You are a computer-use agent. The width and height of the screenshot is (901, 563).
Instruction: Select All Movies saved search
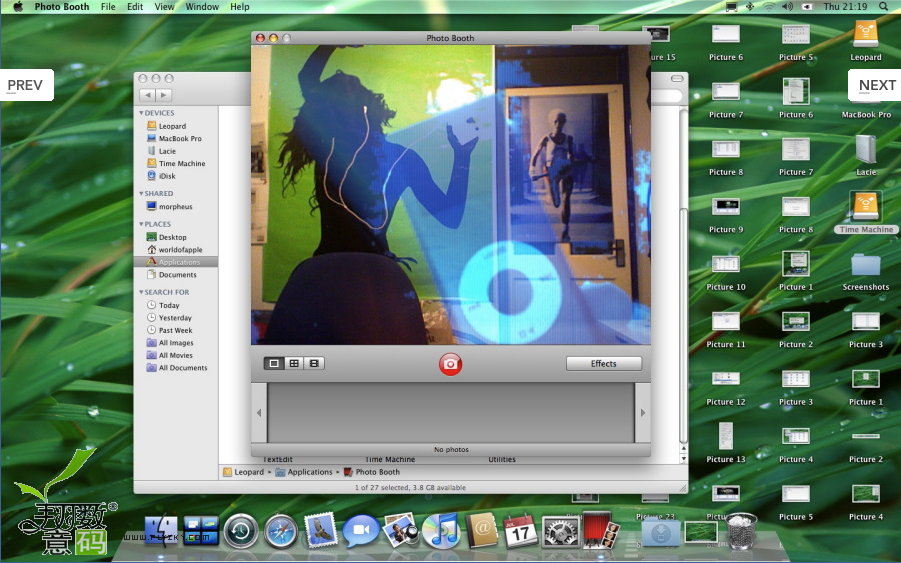176,356
